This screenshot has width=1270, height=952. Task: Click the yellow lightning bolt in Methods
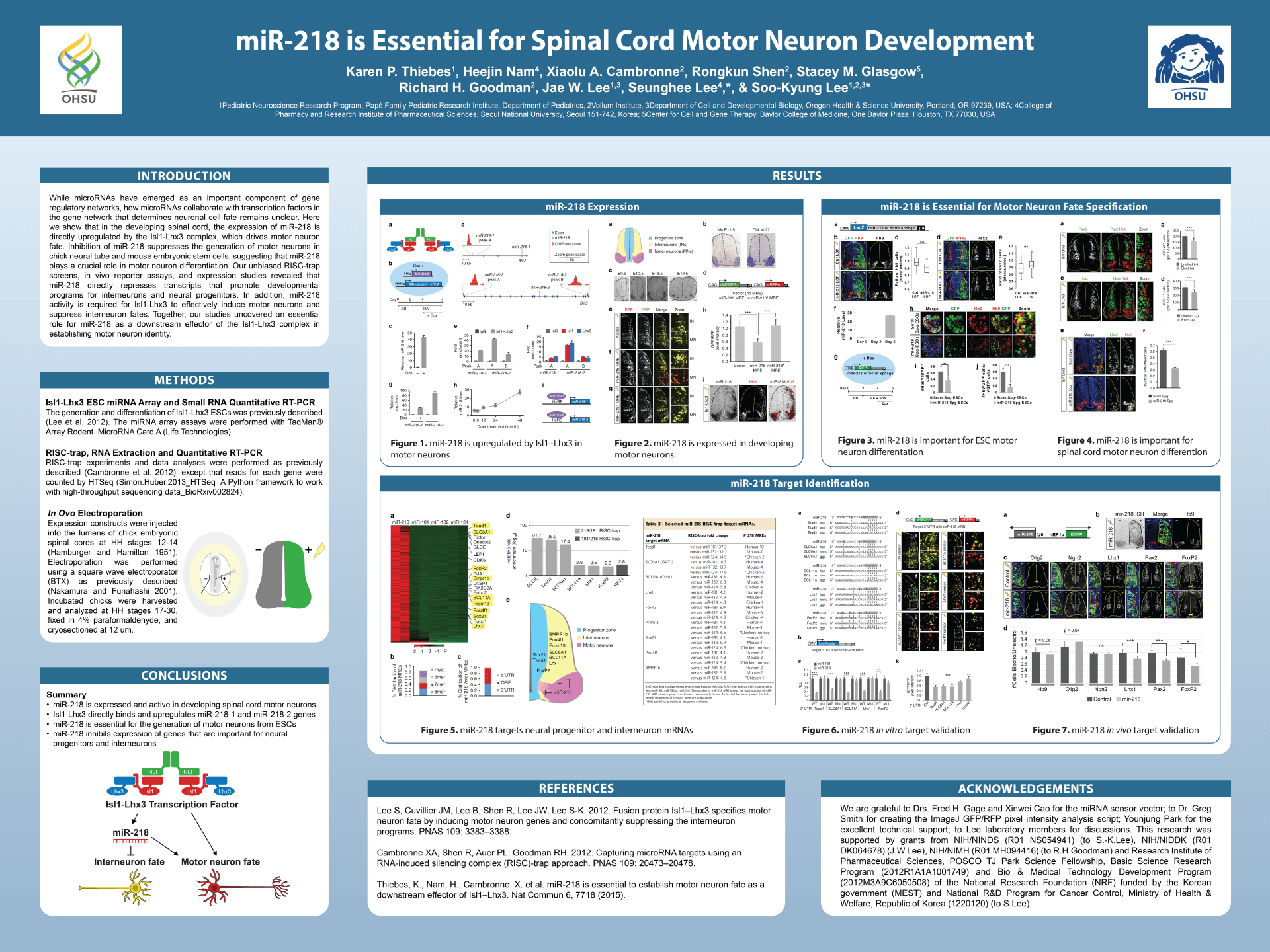point(319,551)
